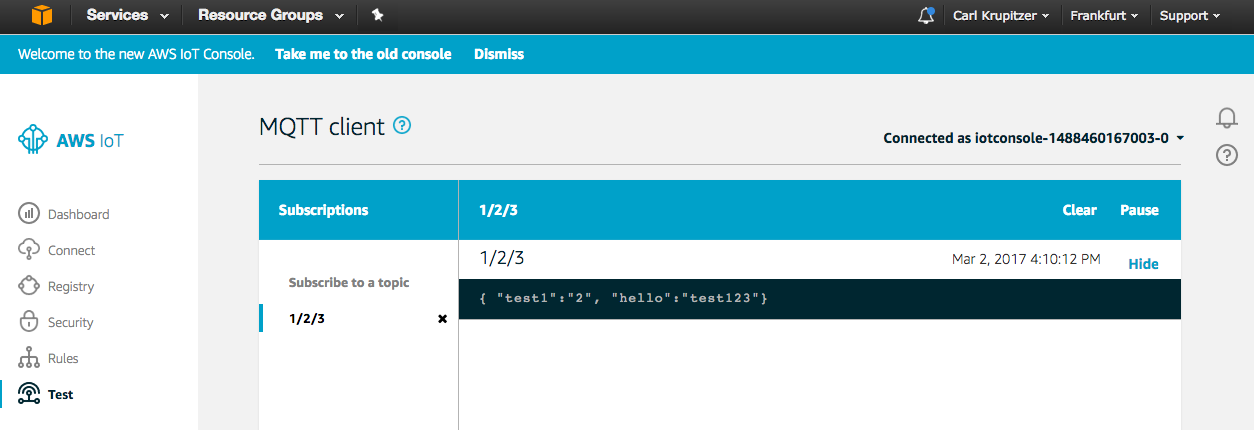The height and width of the screenshot is (430, 1254).
Task: Click the MQTT client help question icon
Action: tap(402, 126)
